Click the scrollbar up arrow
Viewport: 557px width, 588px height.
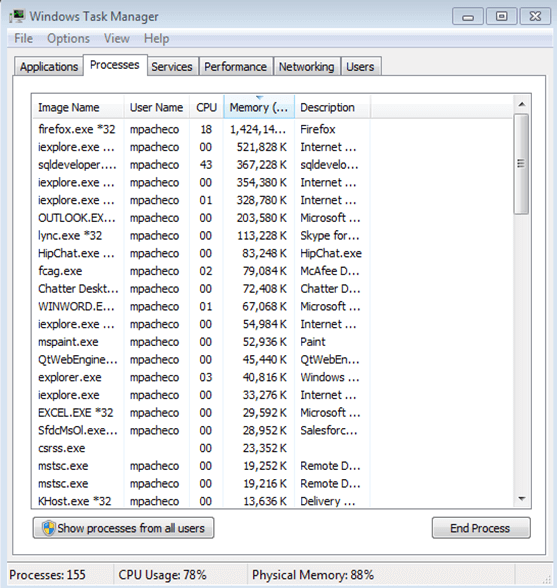tap(522, 105)
